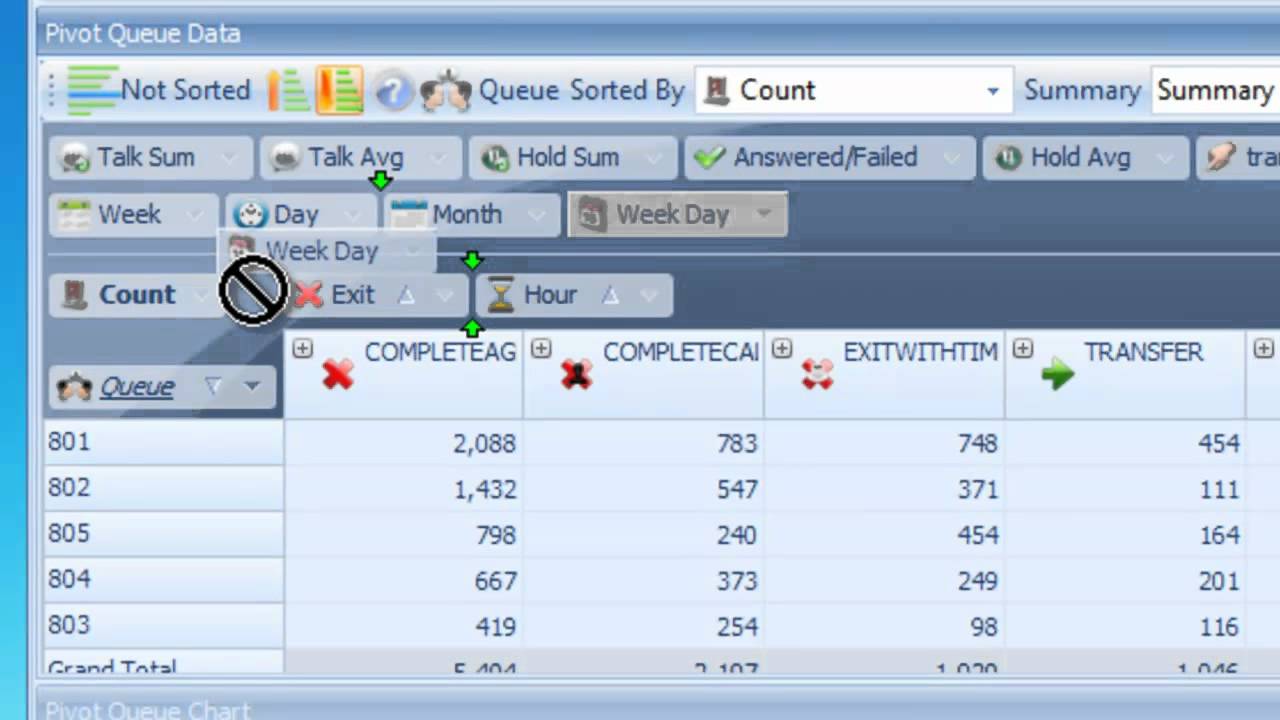Click cell value 748
Image resolution: width=1280 pixels, height=720 pixels.
coord(977,443)
